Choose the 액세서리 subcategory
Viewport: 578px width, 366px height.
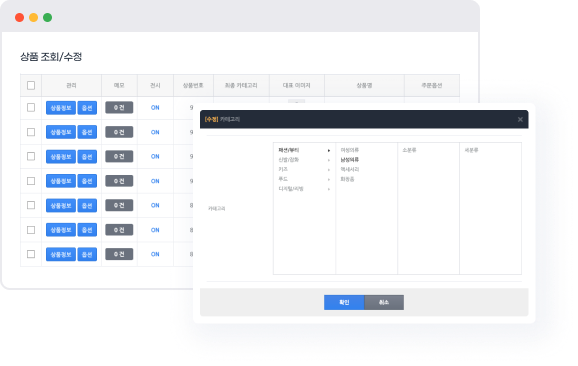(349, 169)
